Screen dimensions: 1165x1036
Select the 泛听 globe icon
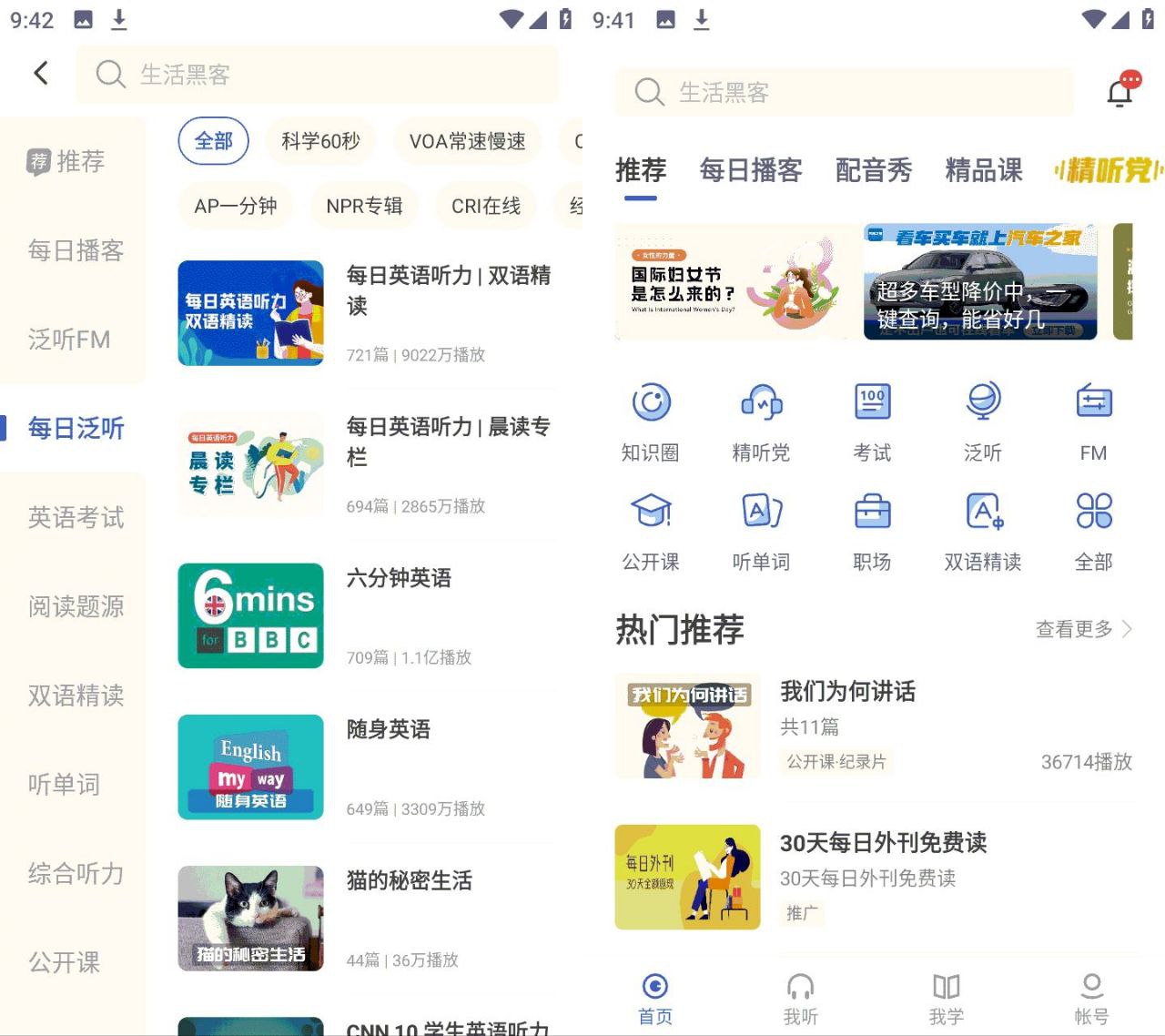click(x=983, y=402)
